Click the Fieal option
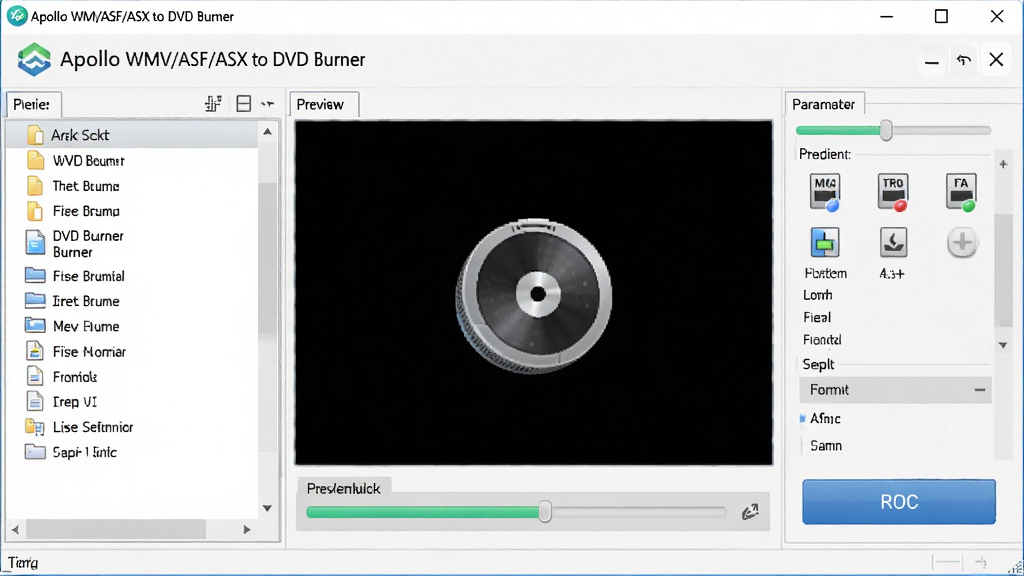 [x=816, y=317]
